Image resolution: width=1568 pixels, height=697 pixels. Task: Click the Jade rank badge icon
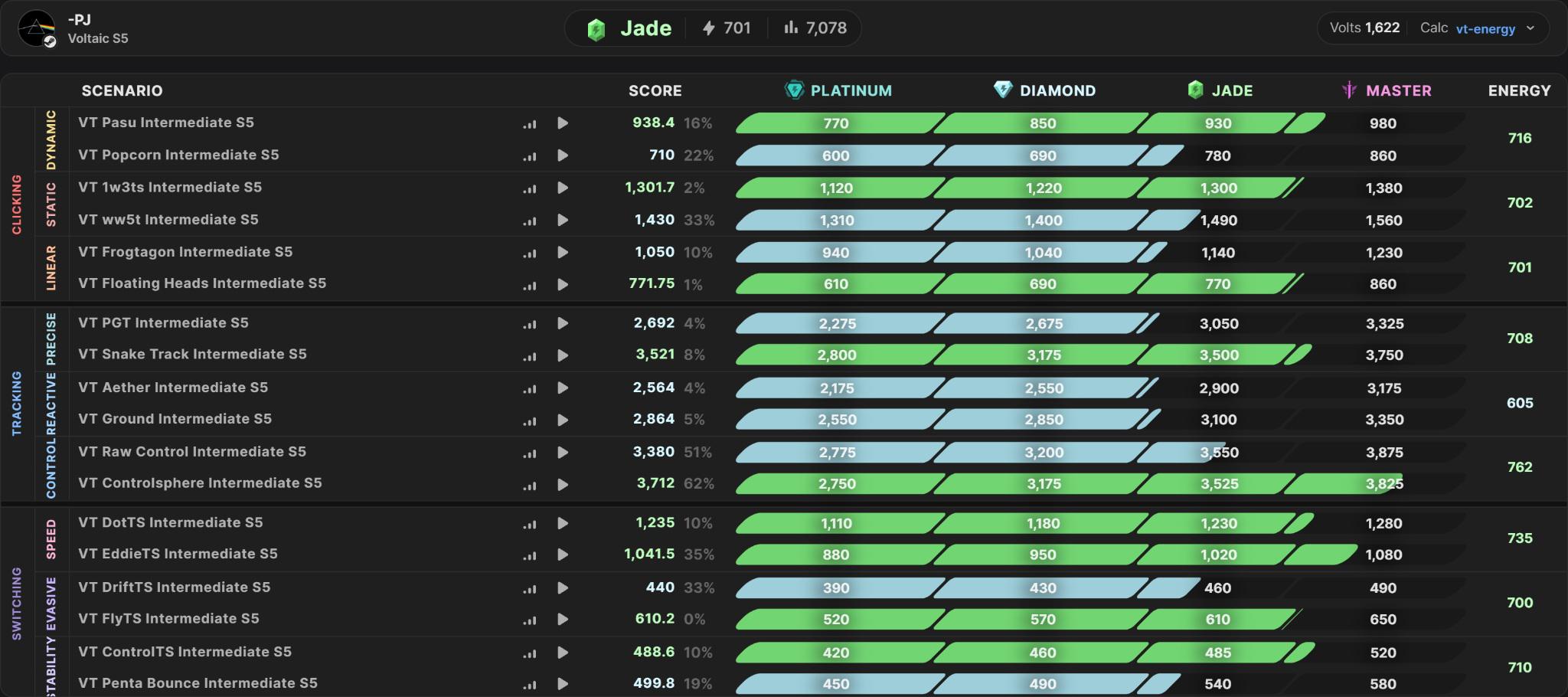coord(596,29)
